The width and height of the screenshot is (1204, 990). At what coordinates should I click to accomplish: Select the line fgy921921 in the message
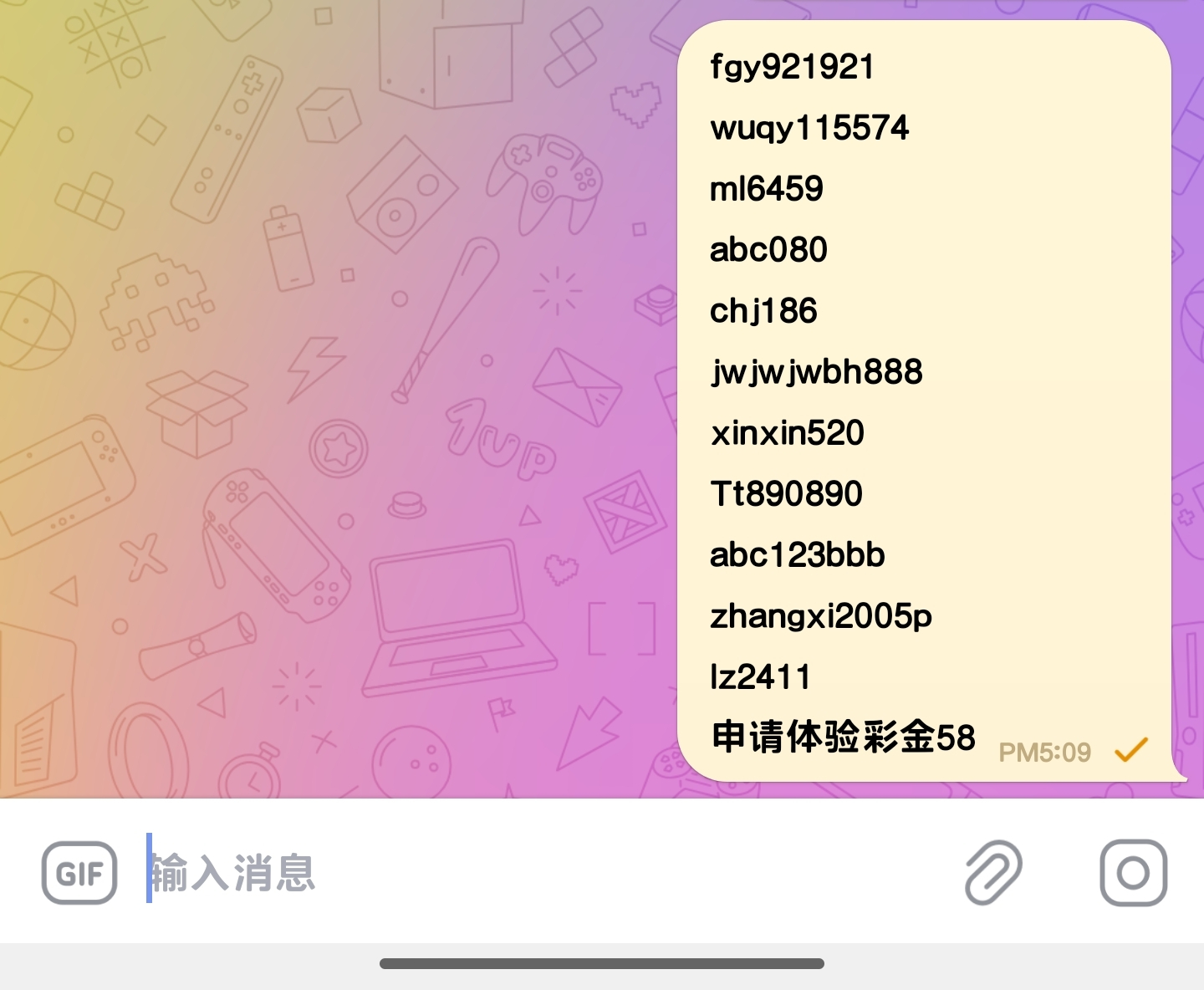(792, 67)
